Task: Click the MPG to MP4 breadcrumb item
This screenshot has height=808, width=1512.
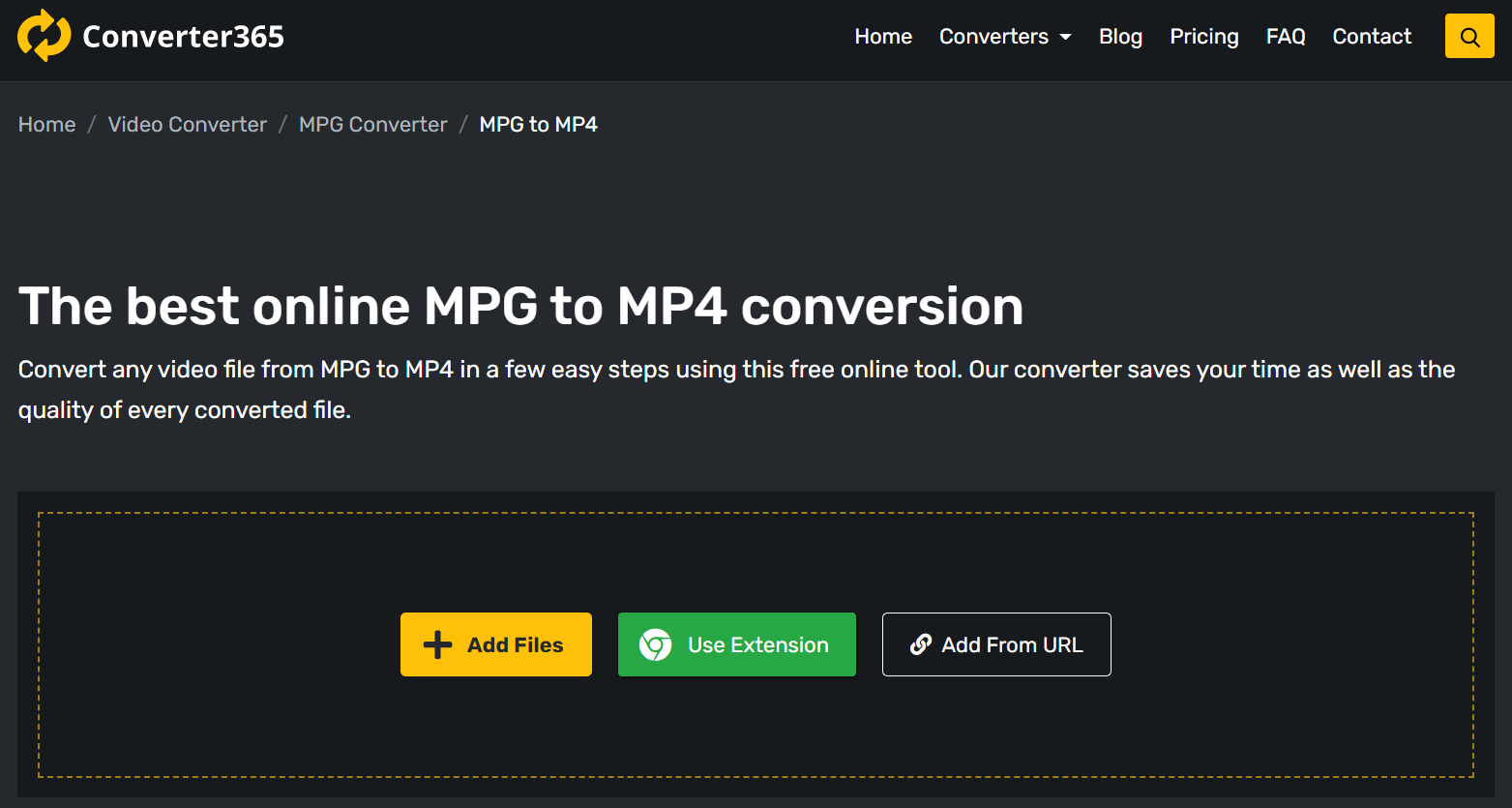Action: [538, 125]
